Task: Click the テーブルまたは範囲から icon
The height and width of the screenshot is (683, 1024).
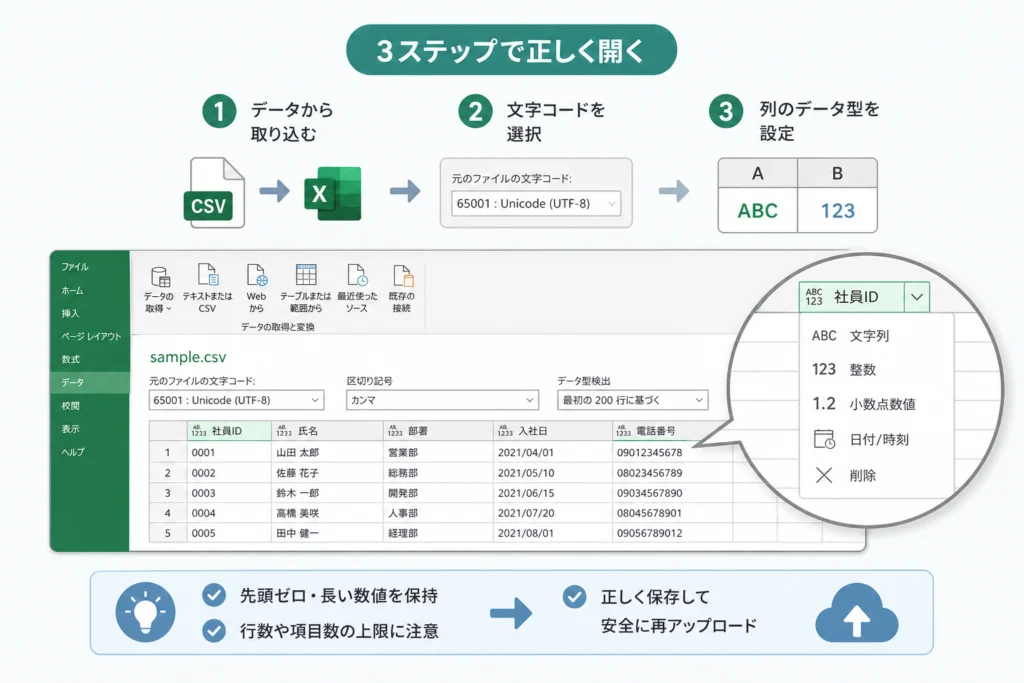Action: click(x=306, y=275)
